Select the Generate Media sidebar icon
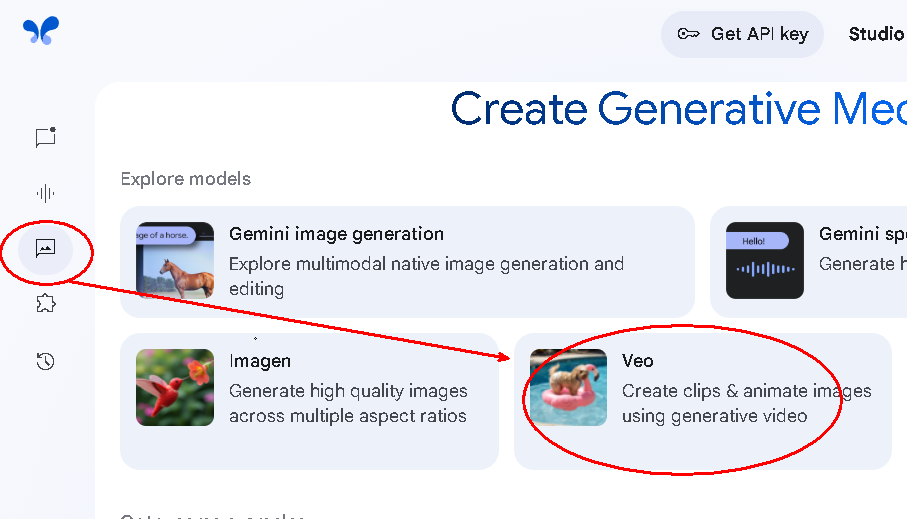907x519 pixels. point(45,249)
